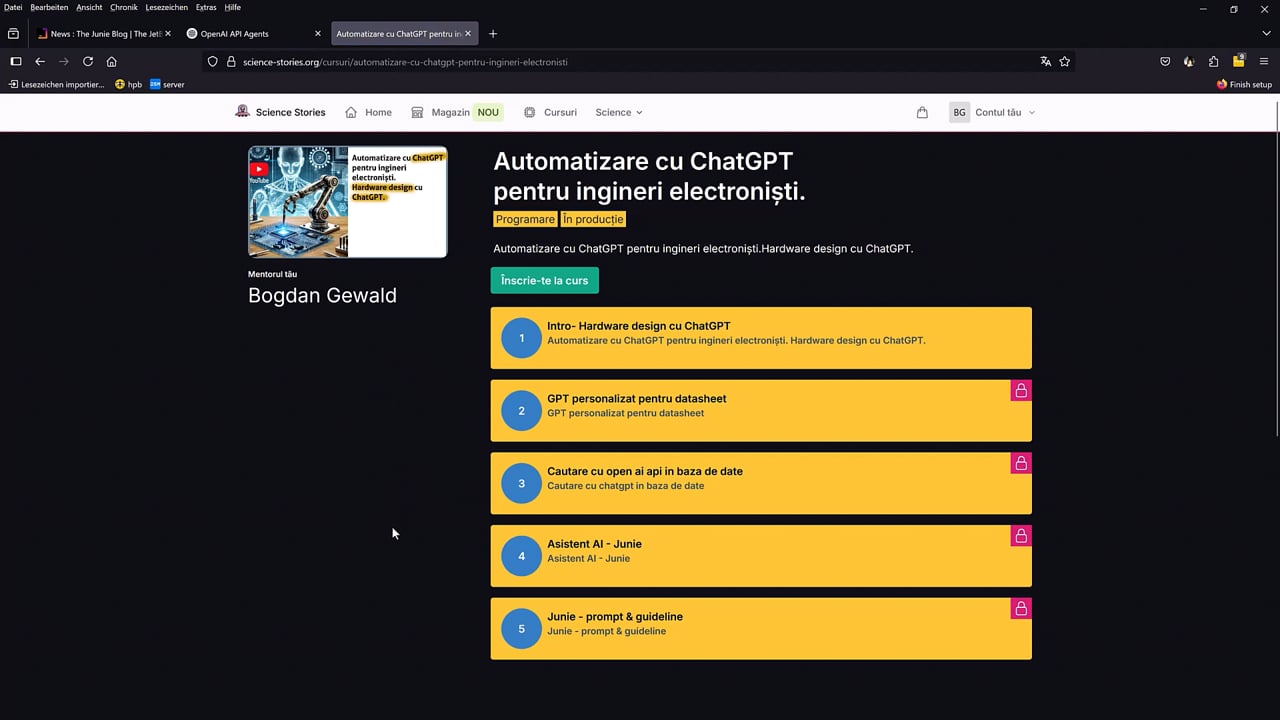Open the Home navigation link
Viewport: 1280px width, 720px height.
point(368,112)
